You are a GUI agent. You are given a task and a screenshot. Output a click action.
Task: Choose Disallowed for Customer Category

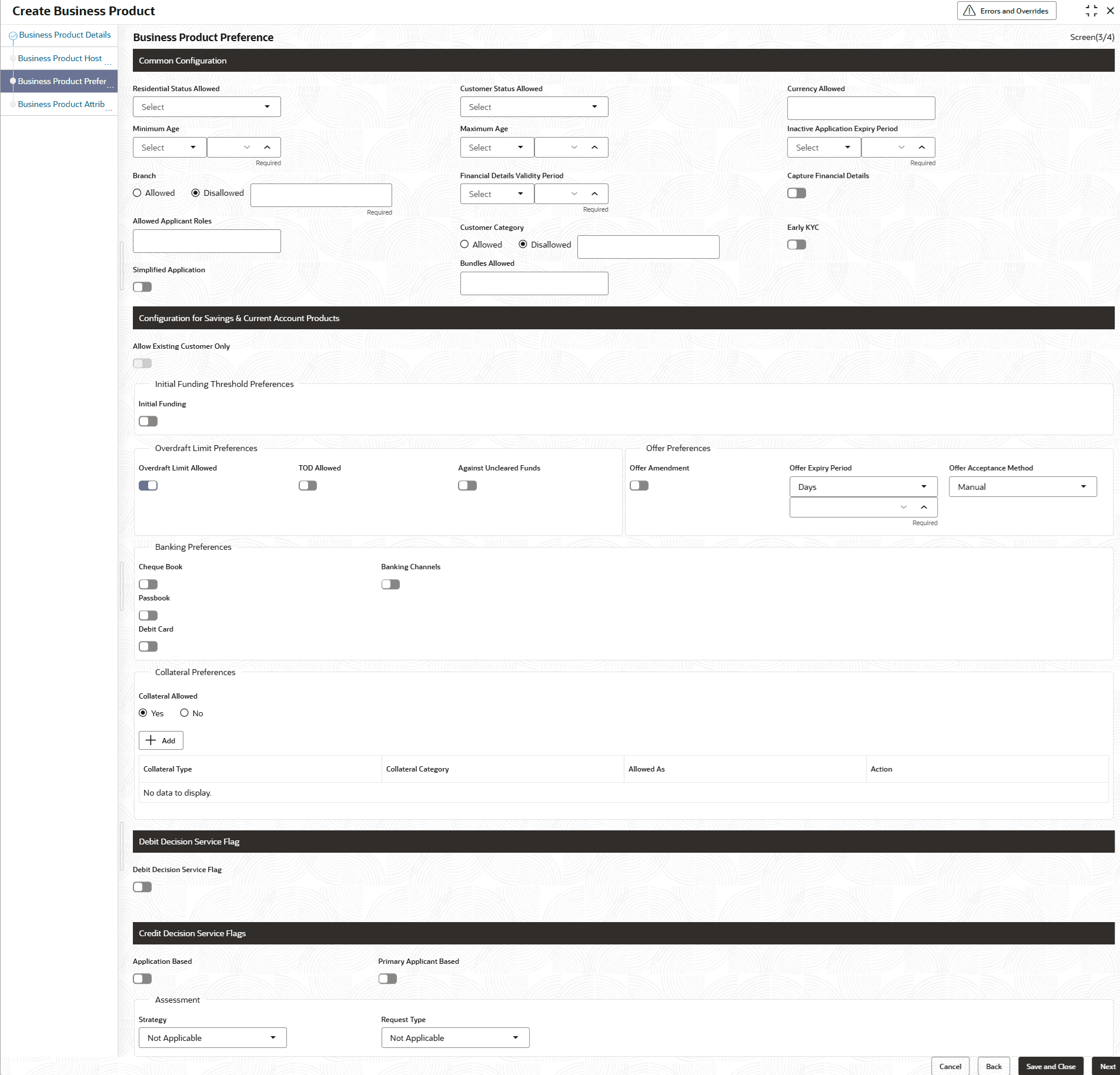(523, 245)
